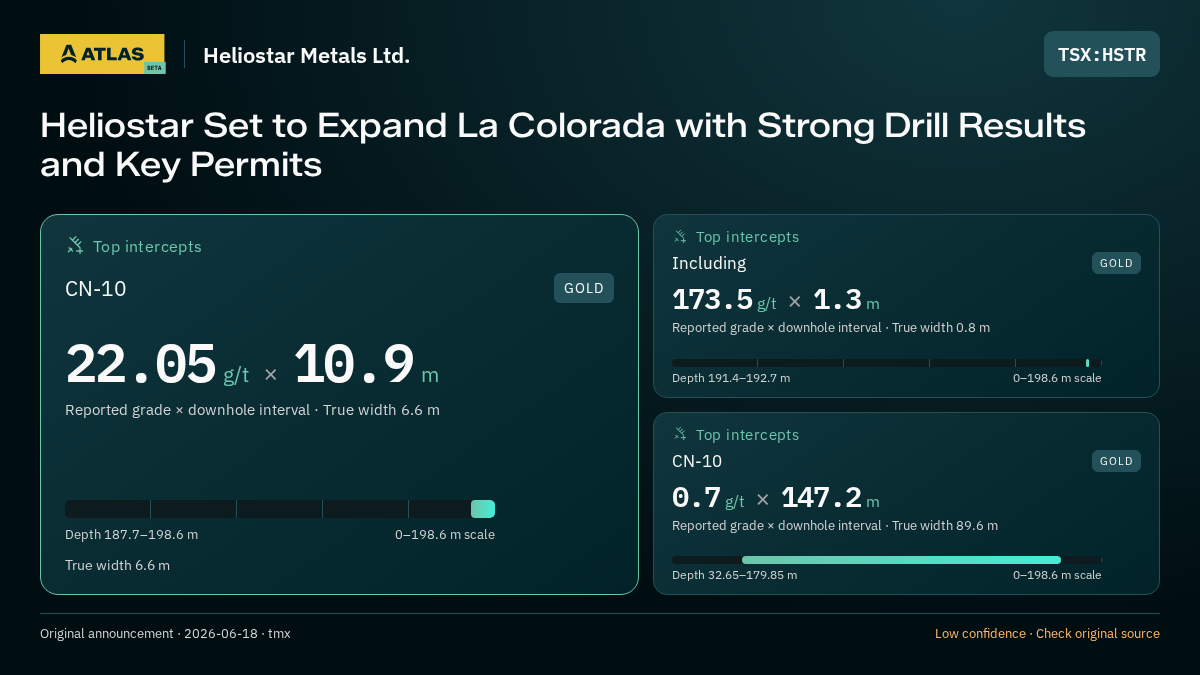Click the ATLAS logo
The height and width of the screenshot is (675, 1200).
[102, 54]
